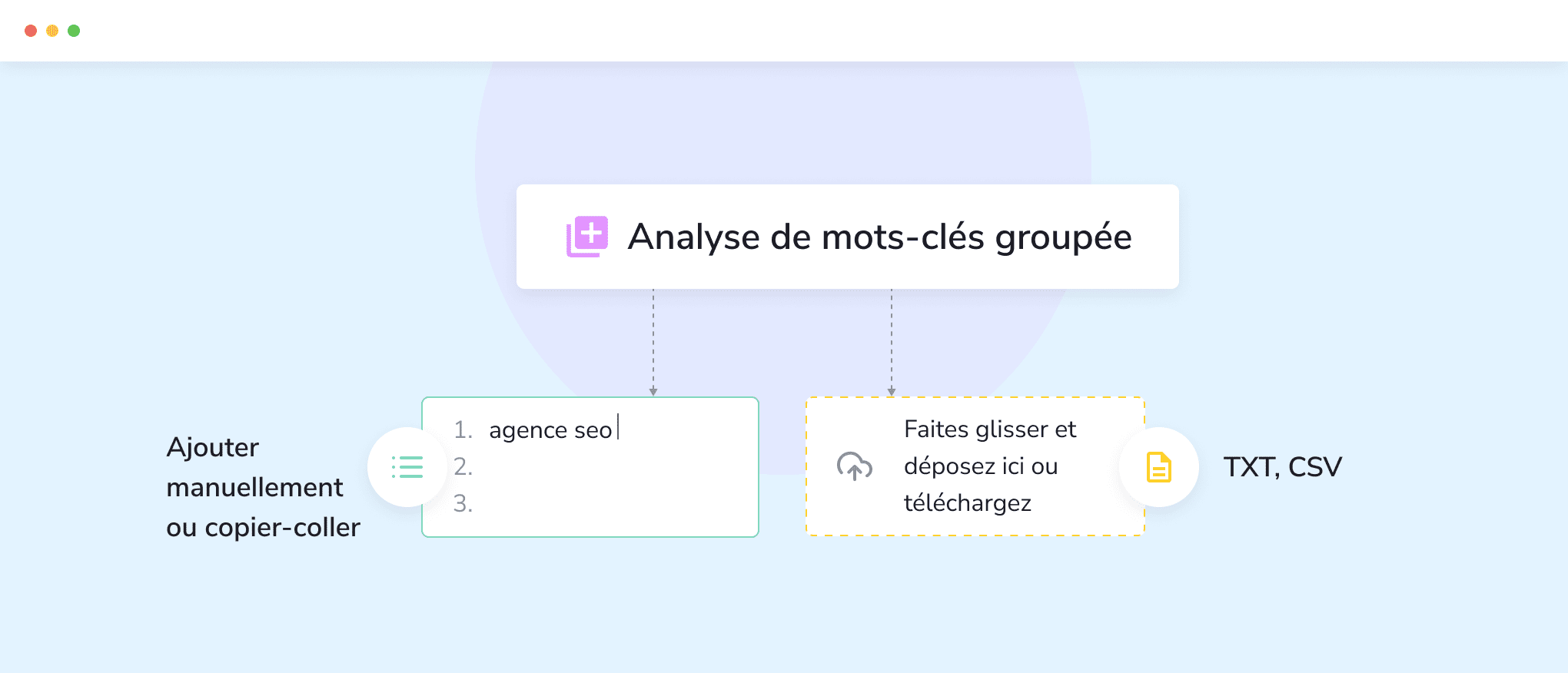Click the green bulleted list icon
The image size is (1568, 673).
(x=407, y=467)
